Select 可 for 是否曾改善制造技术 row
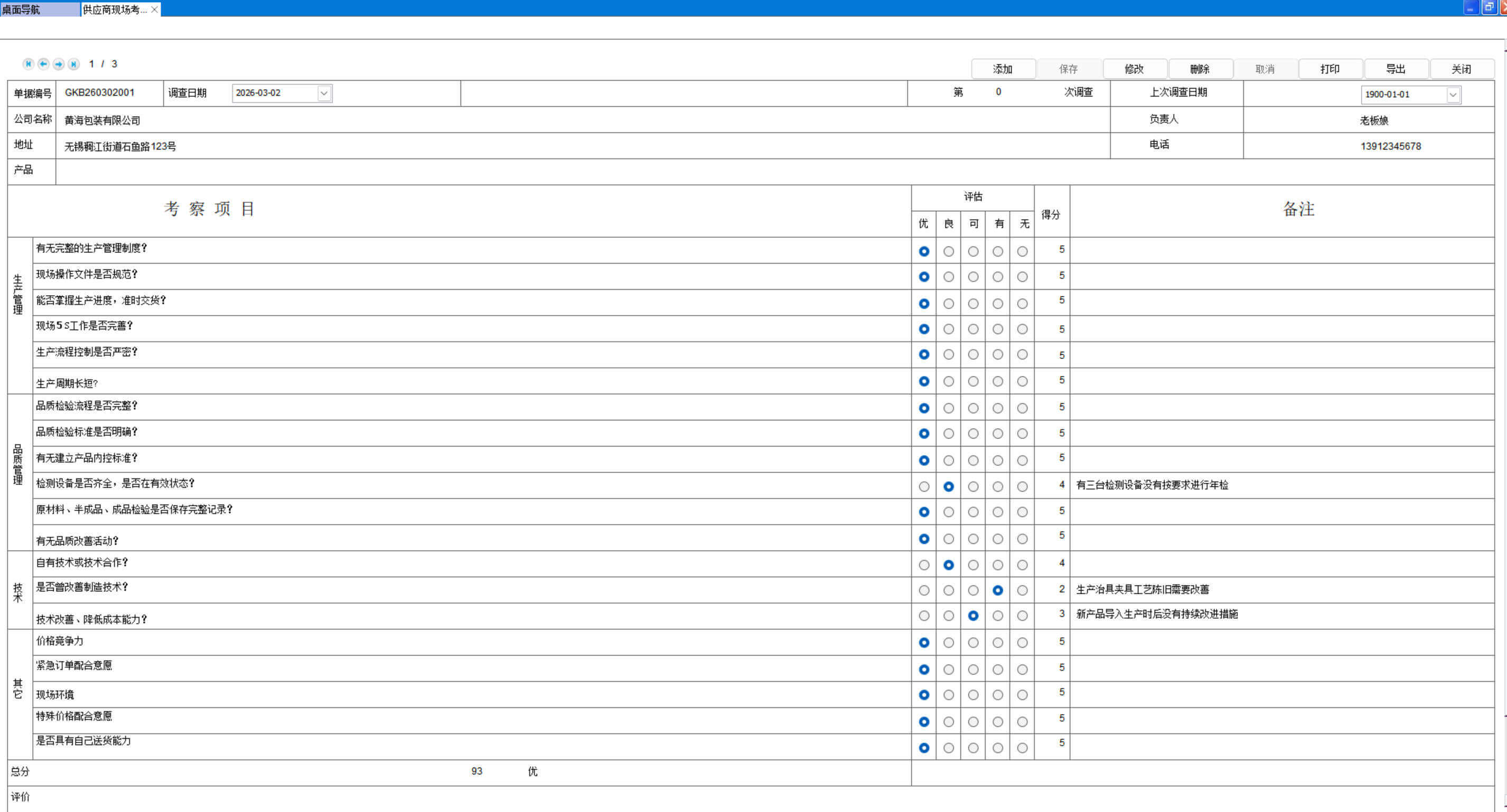 tap(973, 590)
